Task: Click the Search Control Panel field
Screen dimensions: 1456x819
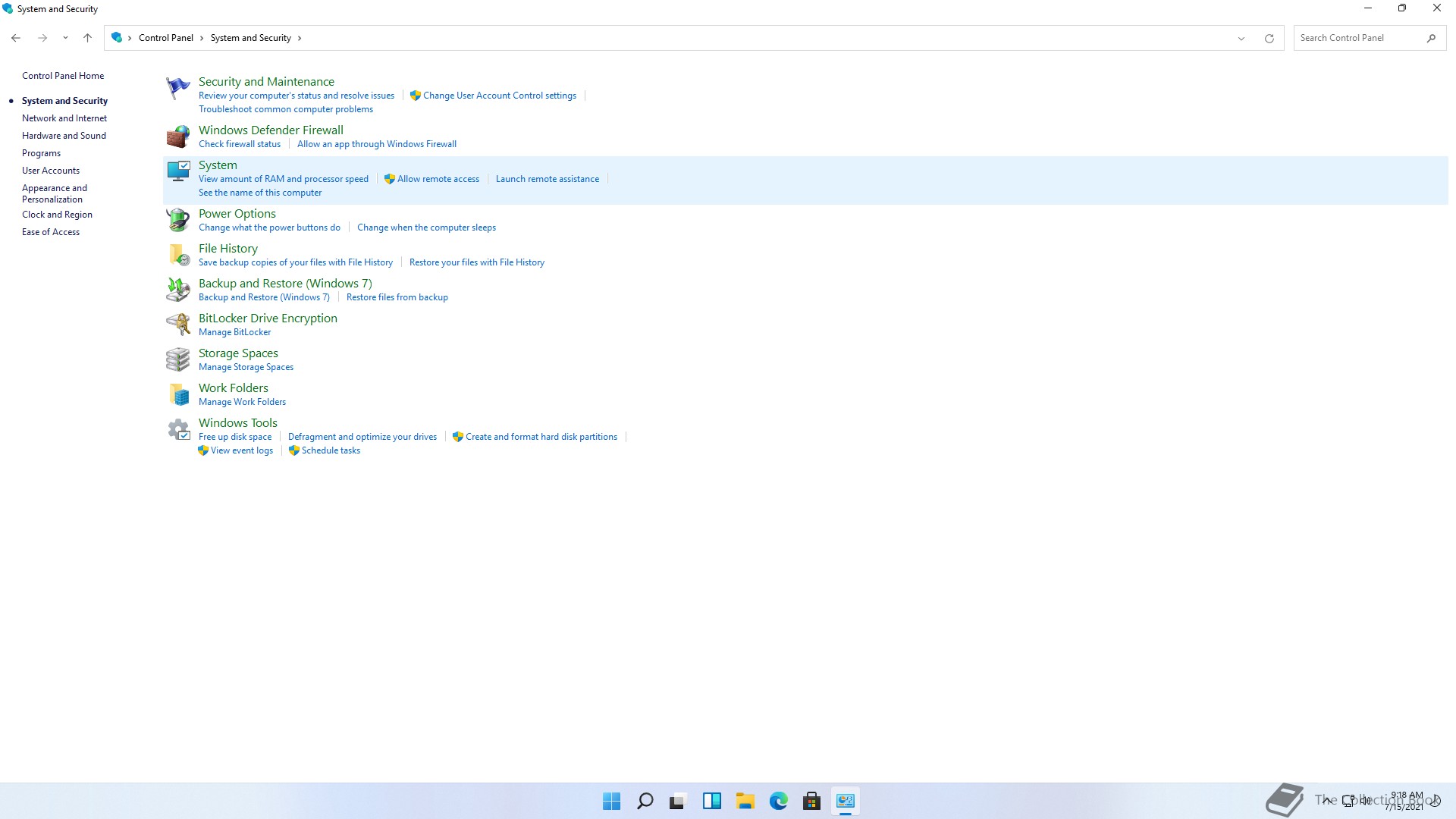Action: [1357, 38]
